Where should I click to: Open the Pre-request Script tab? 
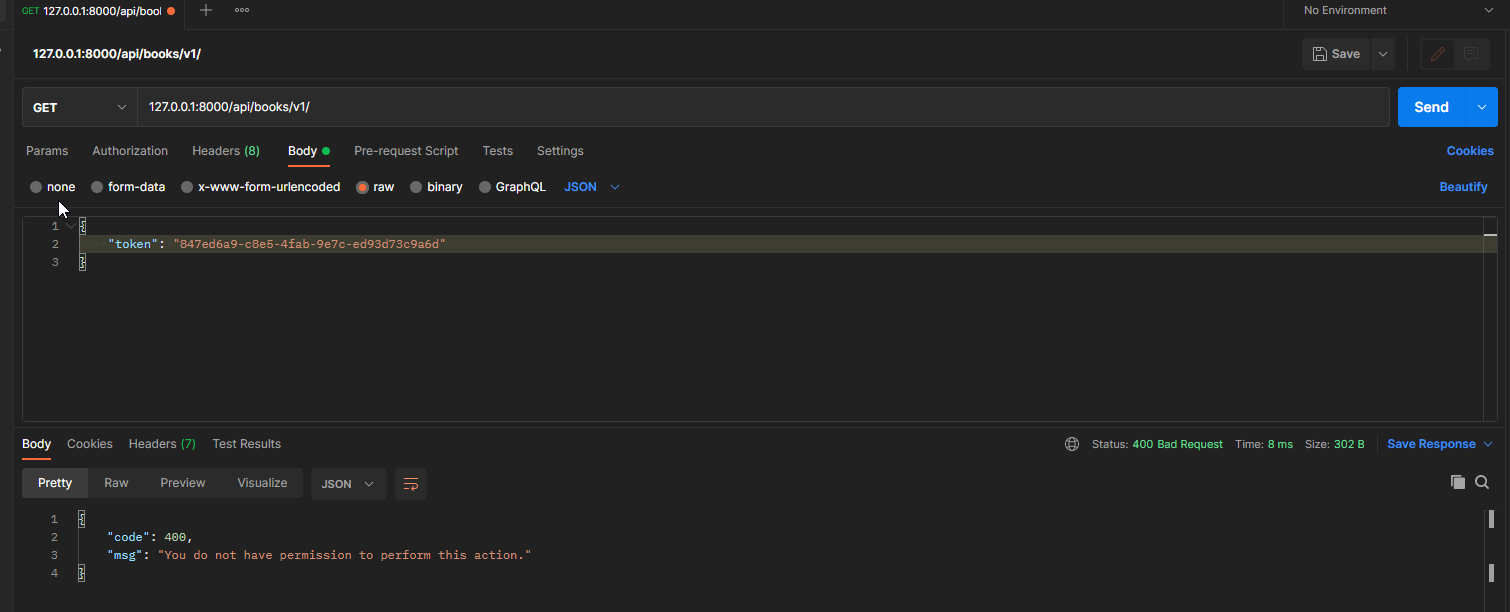[x=406, y=151]
